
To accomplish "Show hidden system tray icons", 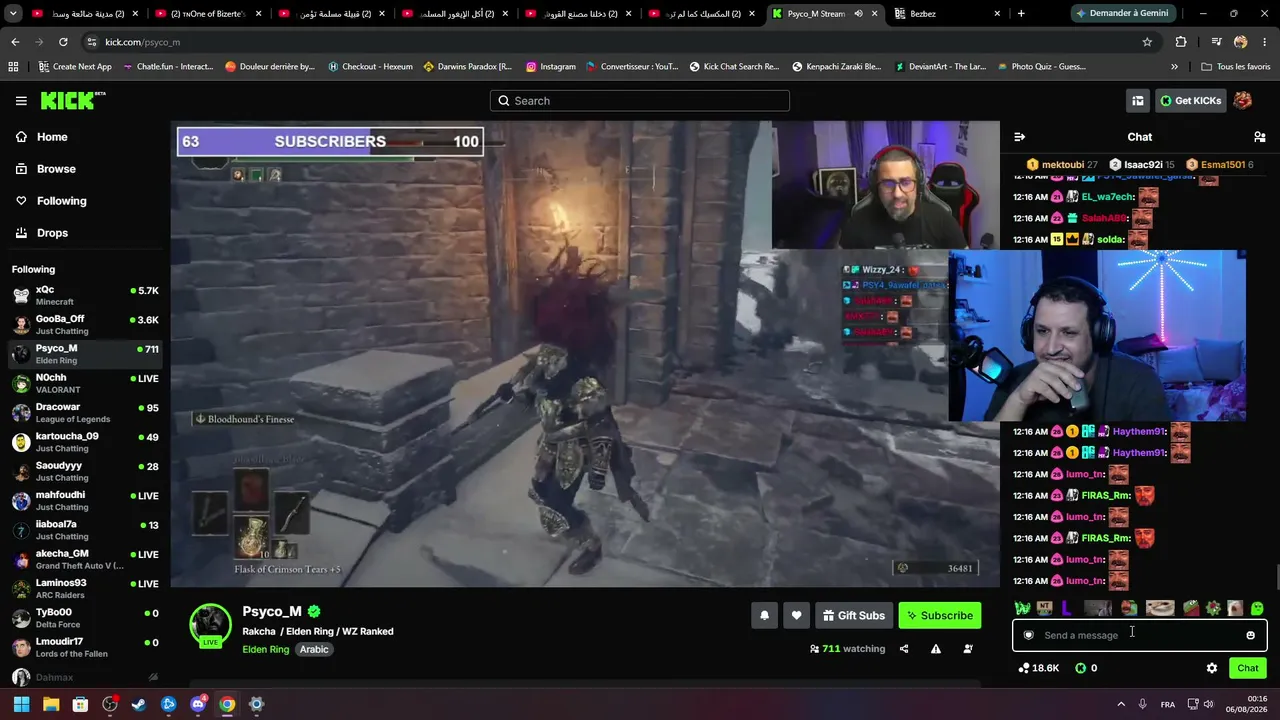I will 1120,704.
